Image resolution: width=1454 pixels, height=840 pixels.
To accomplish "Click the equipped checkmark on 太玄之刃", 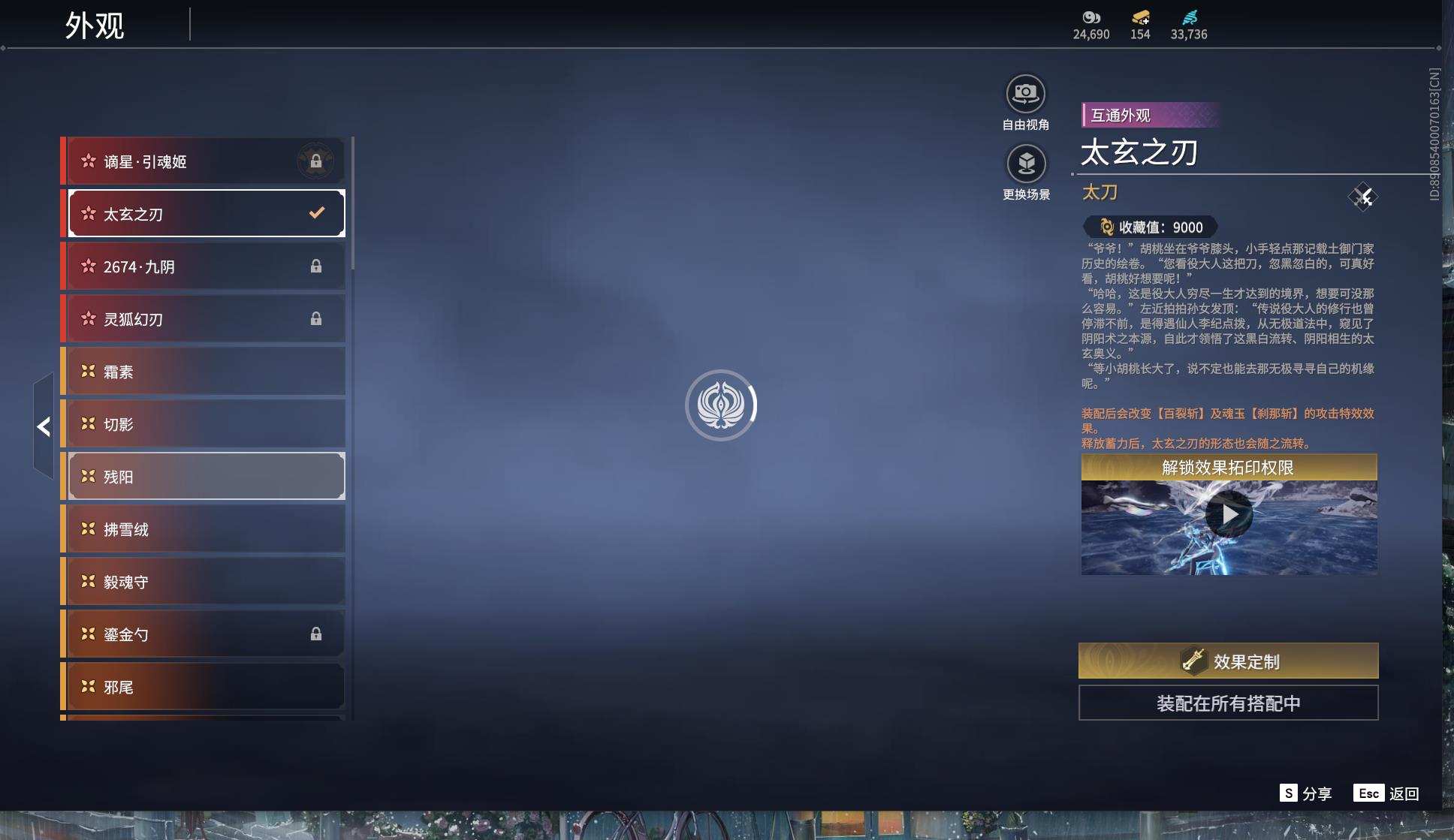I will click(x=317, y=213).
